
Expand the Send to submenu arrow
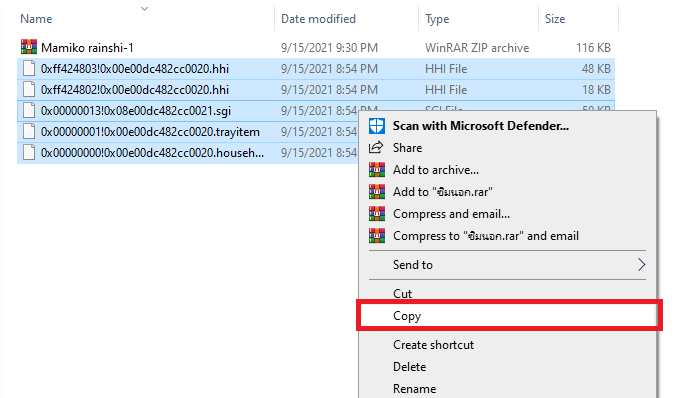point(641,265)
